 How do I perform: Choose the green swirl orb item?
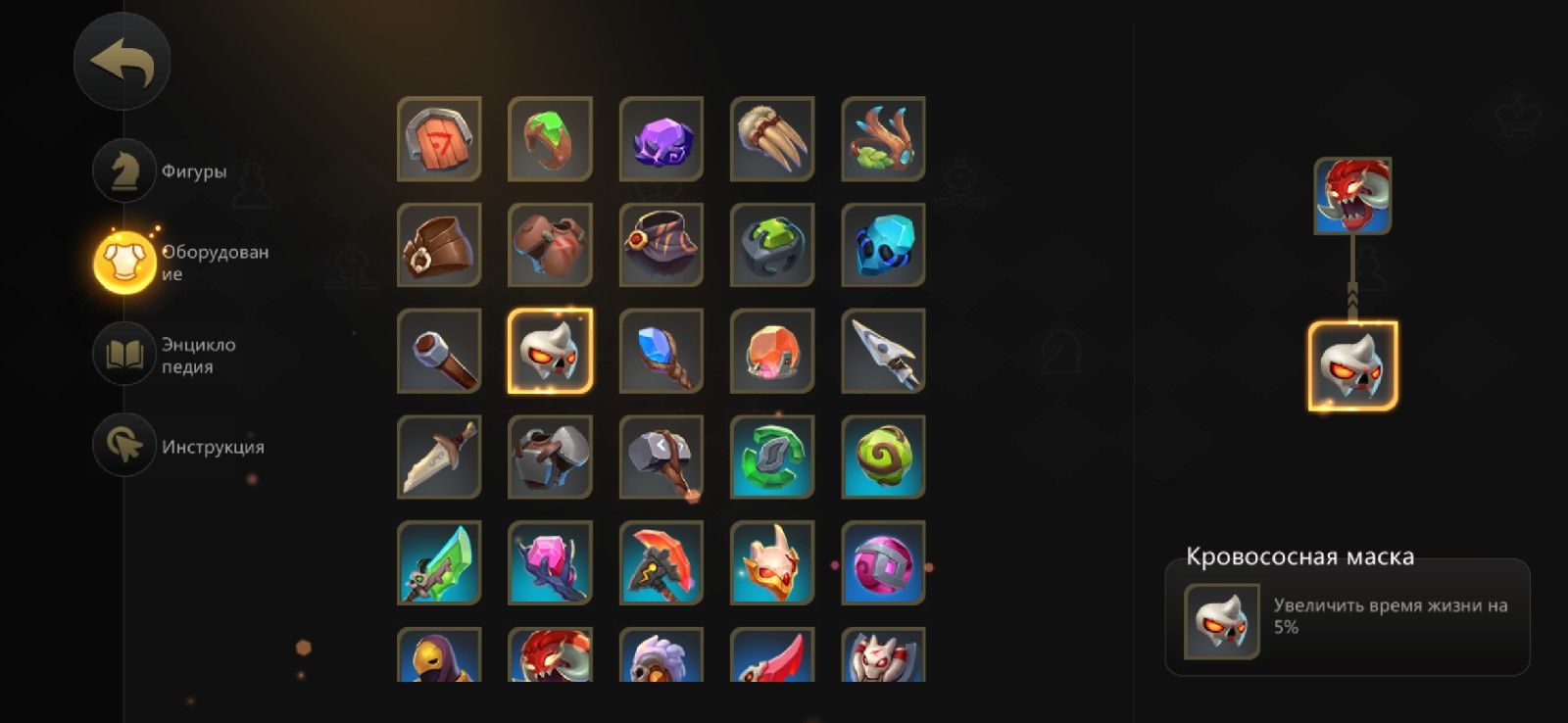(883, 457)
